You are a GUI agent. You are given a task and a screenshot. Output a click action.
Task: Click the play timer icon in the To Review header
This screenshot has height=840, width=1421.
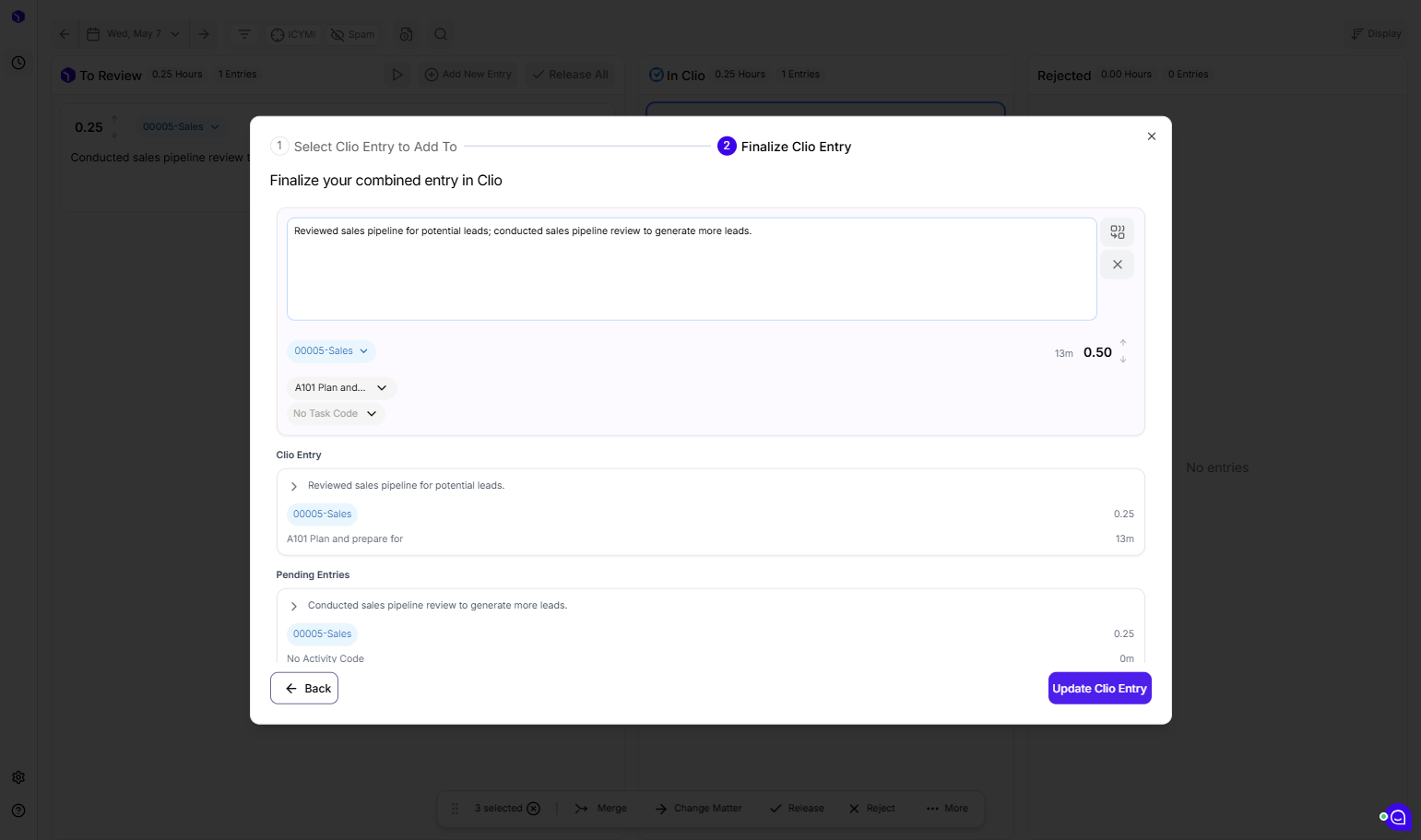click(x=397, y=75)
